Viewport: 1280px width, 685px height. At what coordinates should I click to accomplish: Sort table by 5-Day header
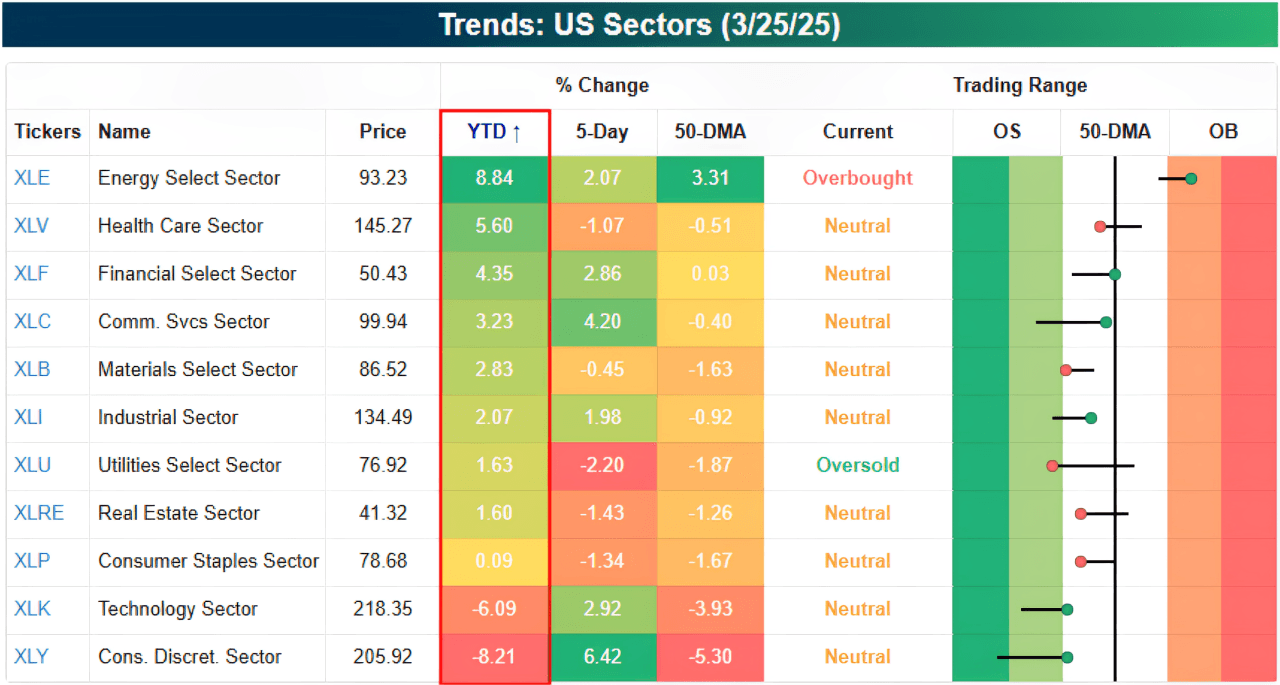point(603,132)
